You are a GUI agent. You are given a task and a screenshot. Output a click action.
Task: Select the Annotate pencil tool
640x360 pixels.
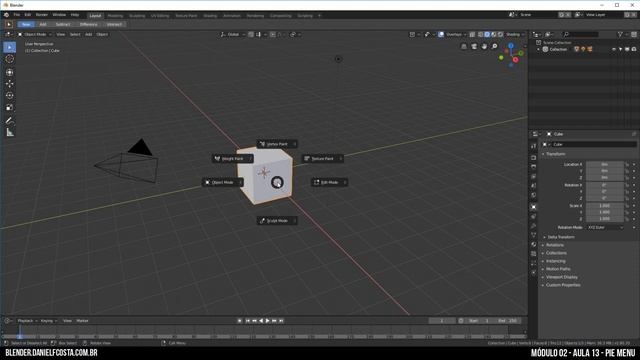point(10,120)
